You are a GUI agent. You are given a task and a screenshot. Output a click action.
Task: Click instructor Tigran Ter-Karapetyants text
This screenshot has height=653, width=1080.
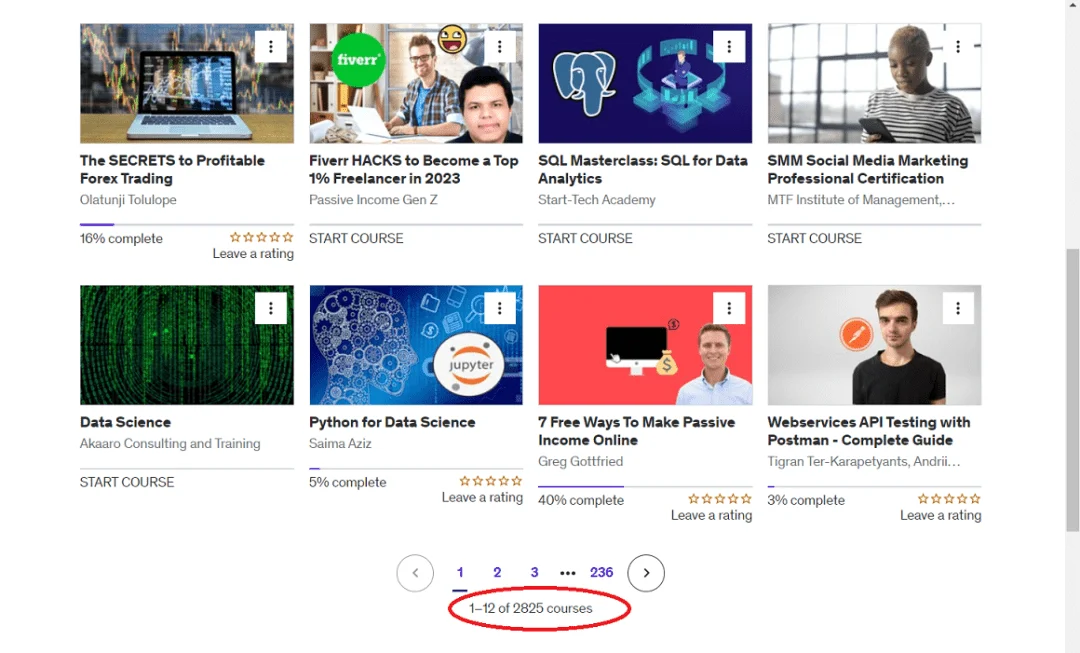coord(864,462)
